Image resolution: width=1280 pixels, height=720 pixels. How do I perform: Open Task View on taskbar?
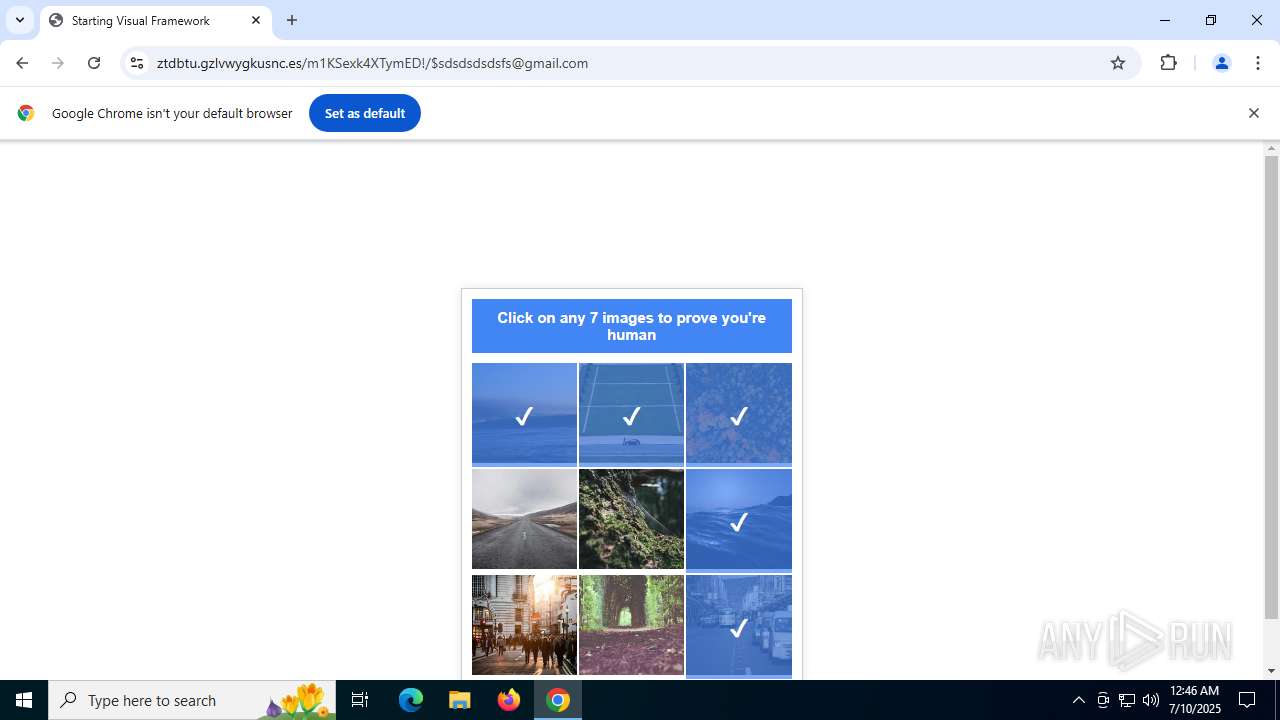pos(360,700)
